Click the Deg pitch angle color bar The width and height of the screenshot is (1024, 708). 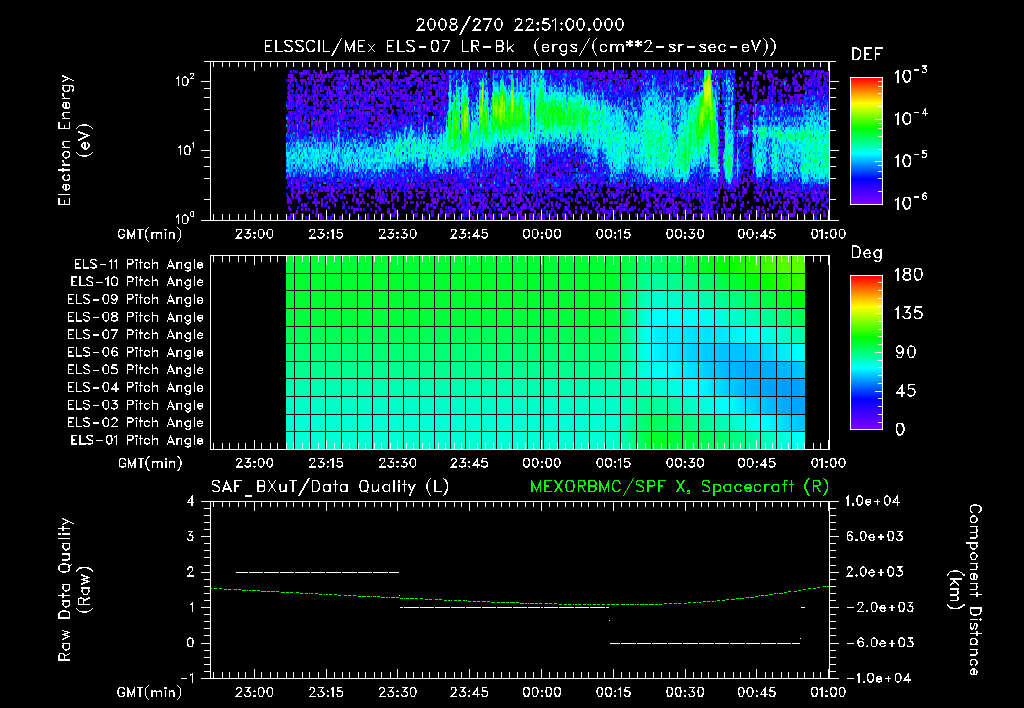[x=866, y=352]
